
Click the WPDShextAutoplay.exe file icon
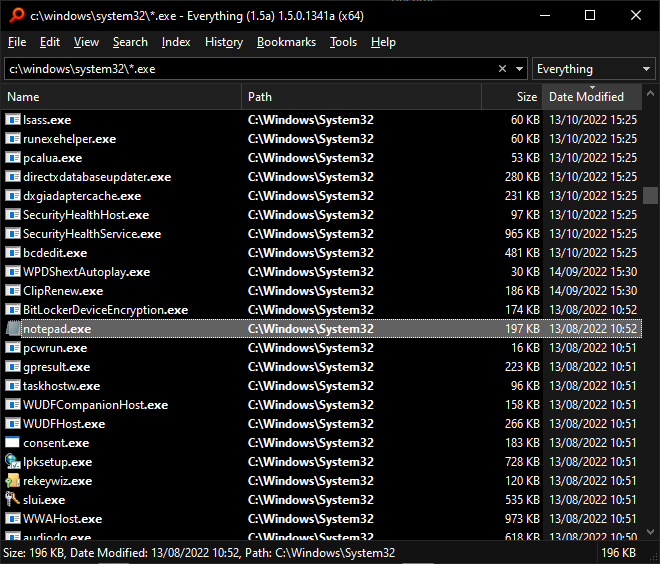coord(13,272)
